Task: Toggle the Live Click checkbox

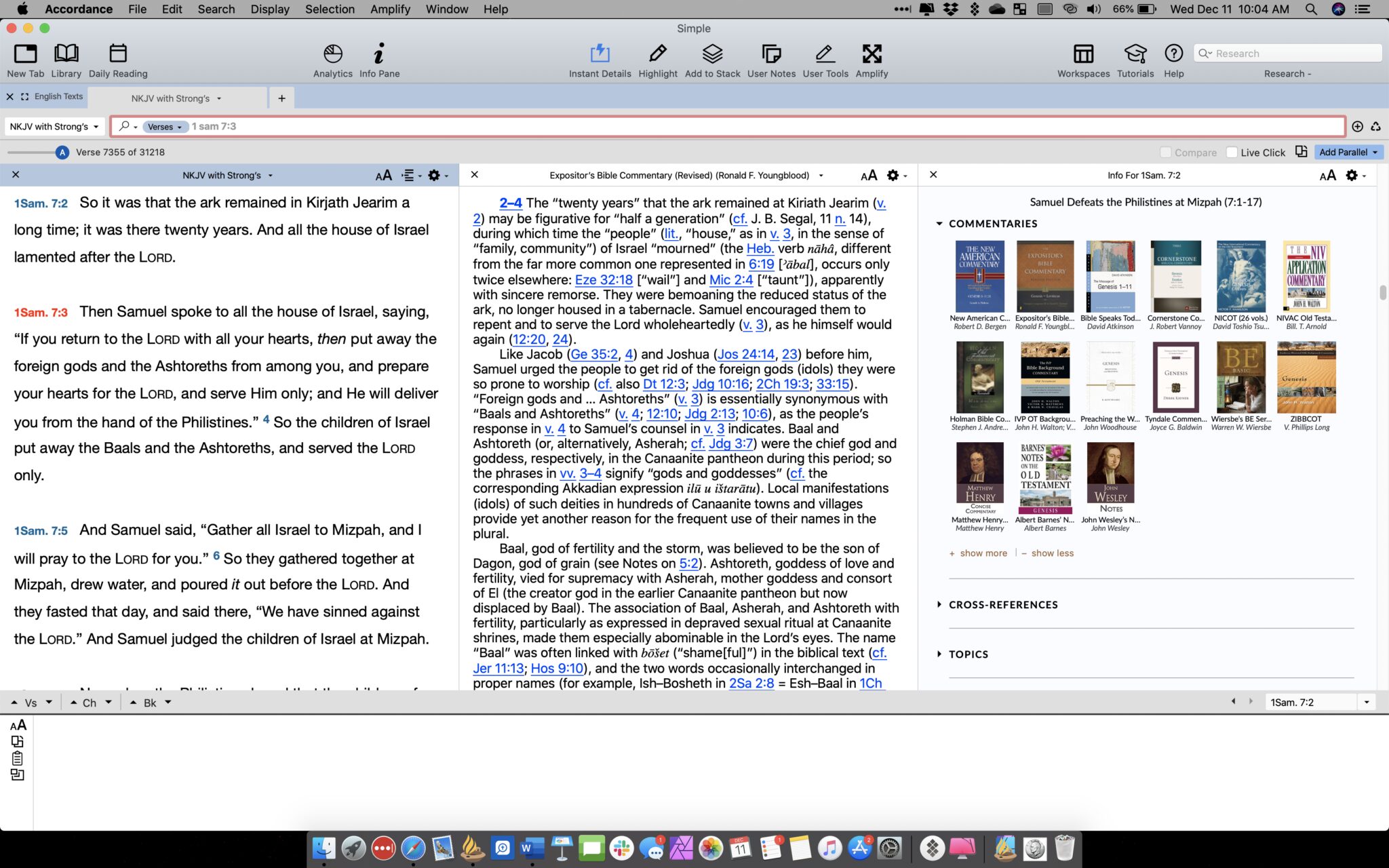Action: pyautogui.click(x=1232, y=153)
